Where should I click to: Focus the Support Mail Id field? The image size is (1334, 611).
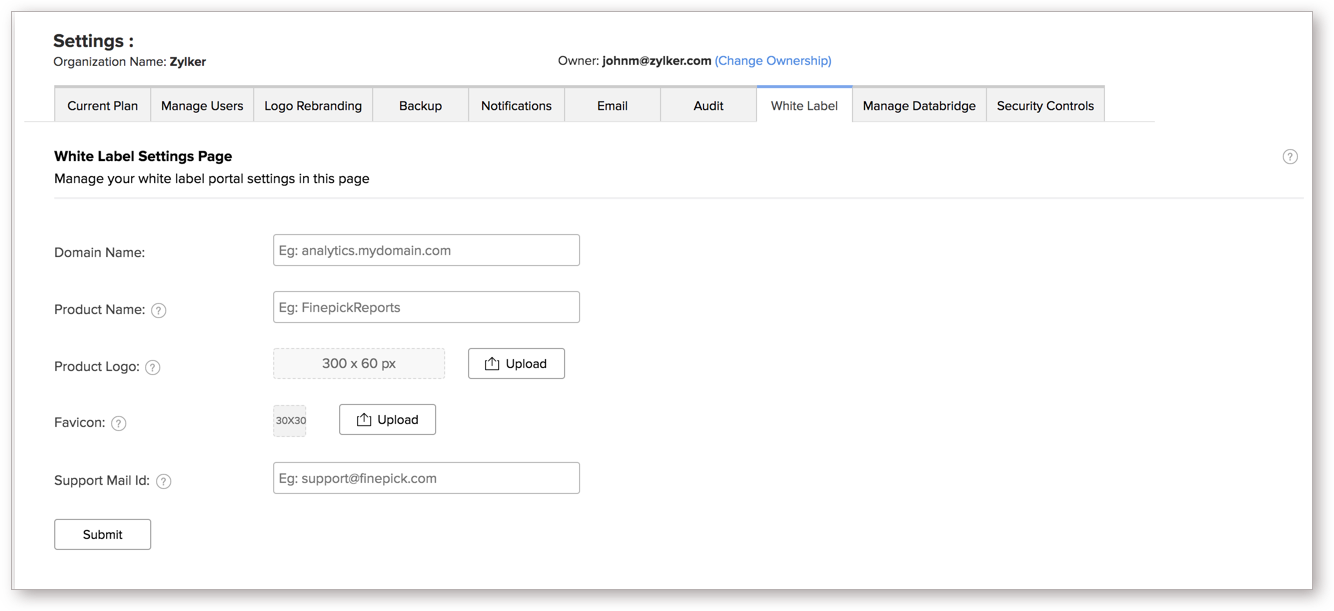click(426, 479)
